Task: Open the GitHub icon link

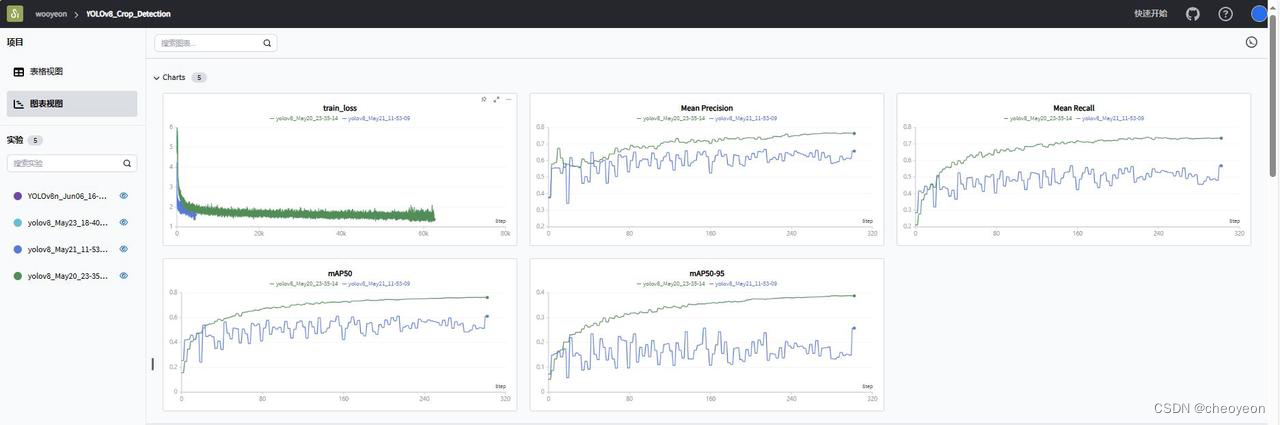Action: 1193,14
